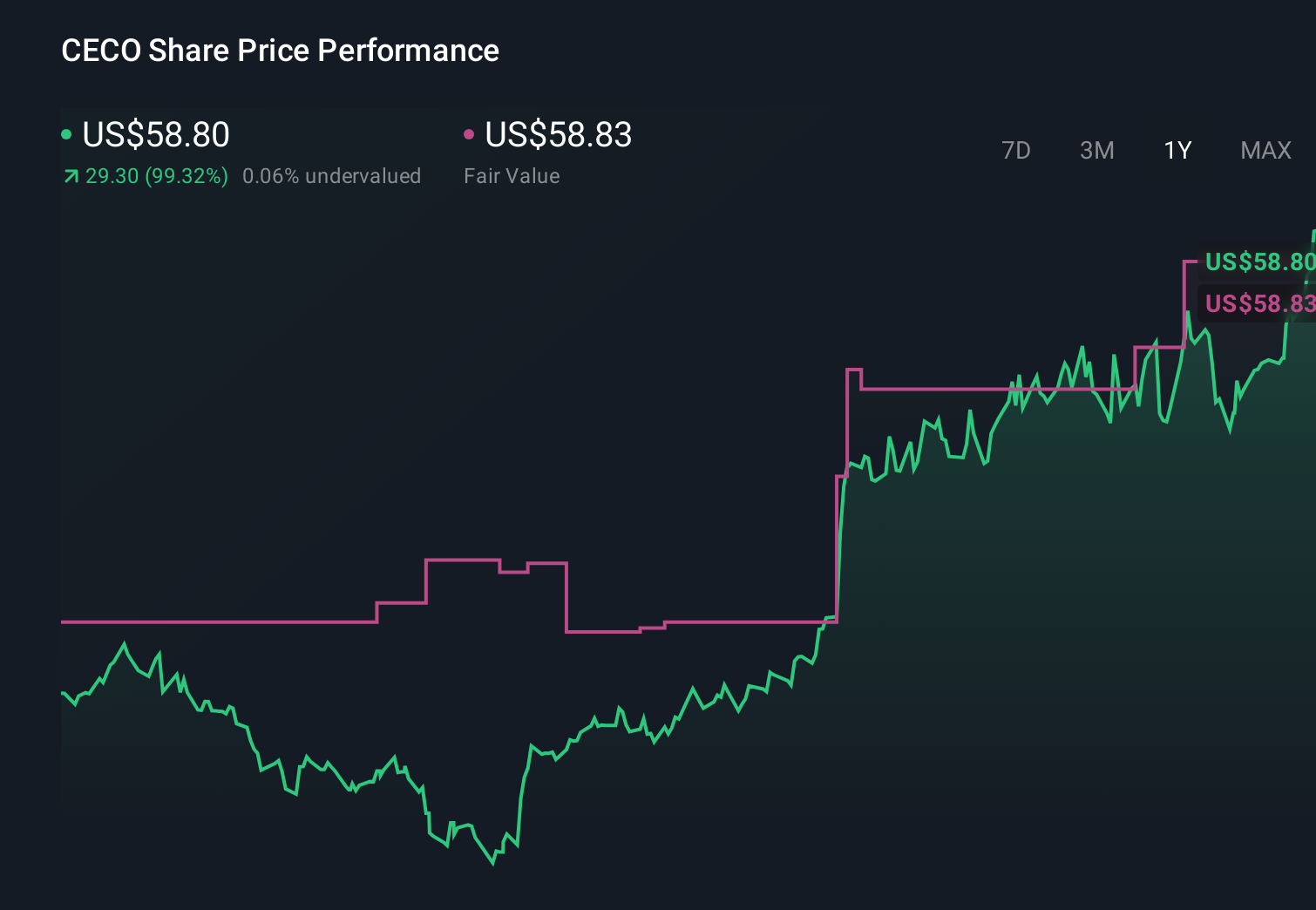1316x910 pixels.
Task: Click the lowest dip of the green line
Action: pyautogui.click(x=492, y=865)
